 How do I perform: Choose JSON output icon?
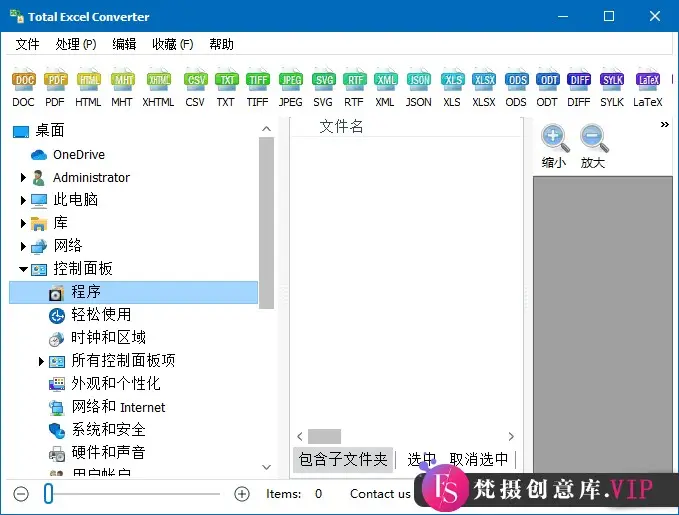pyautogui.click(x=418, y=87)
